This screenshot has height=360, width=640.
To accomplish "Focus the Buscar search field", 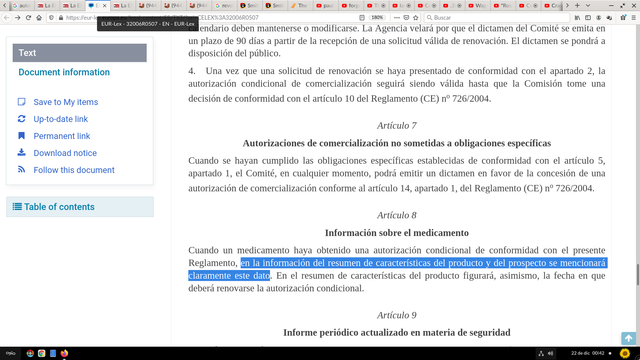I will (497, 18).
